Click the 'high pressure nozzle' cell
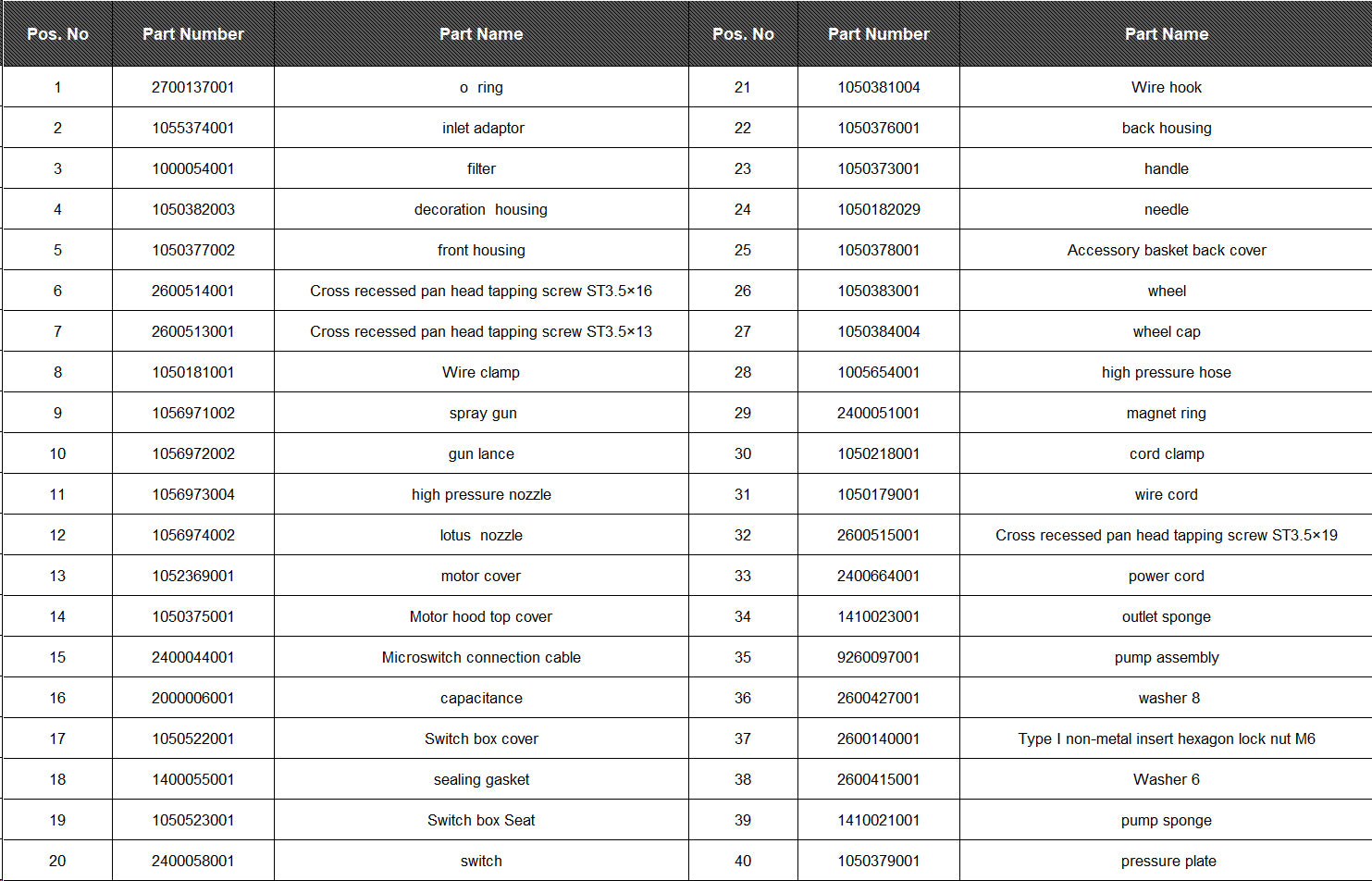1372x881 pixels. pyautogui.click(x=481, y=494)
